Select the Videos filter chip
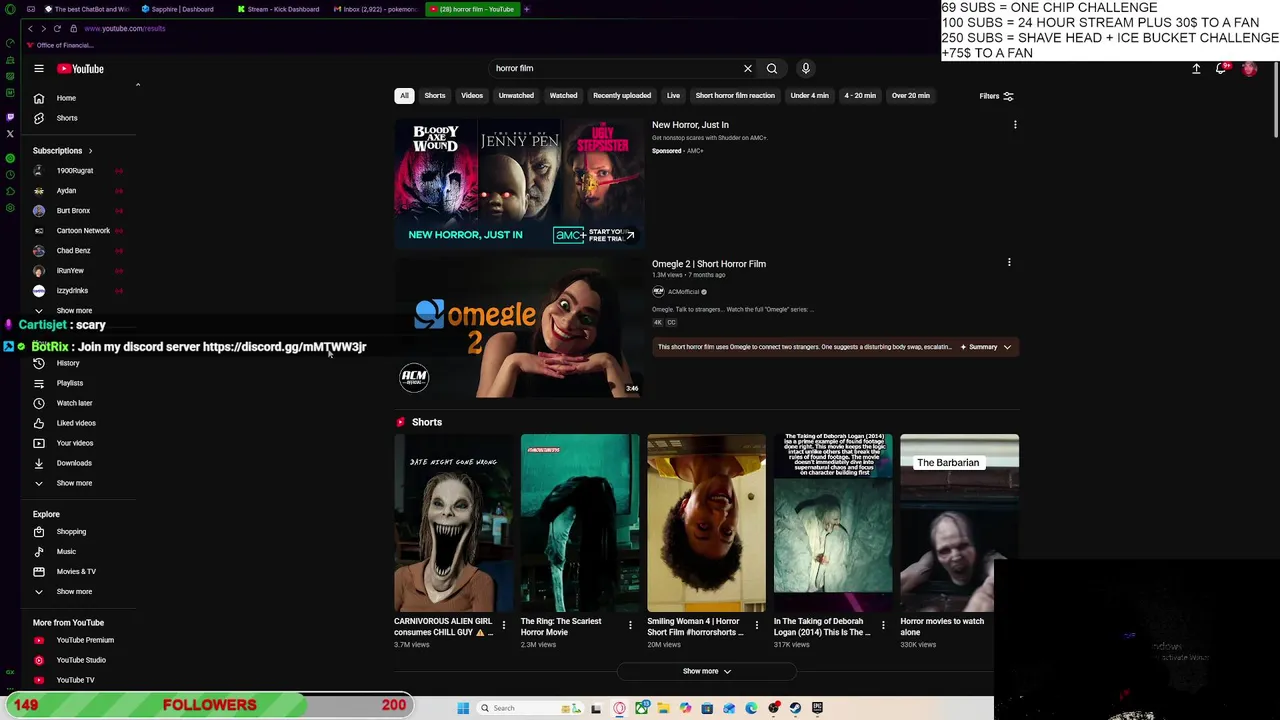 (x=471, y=96)
